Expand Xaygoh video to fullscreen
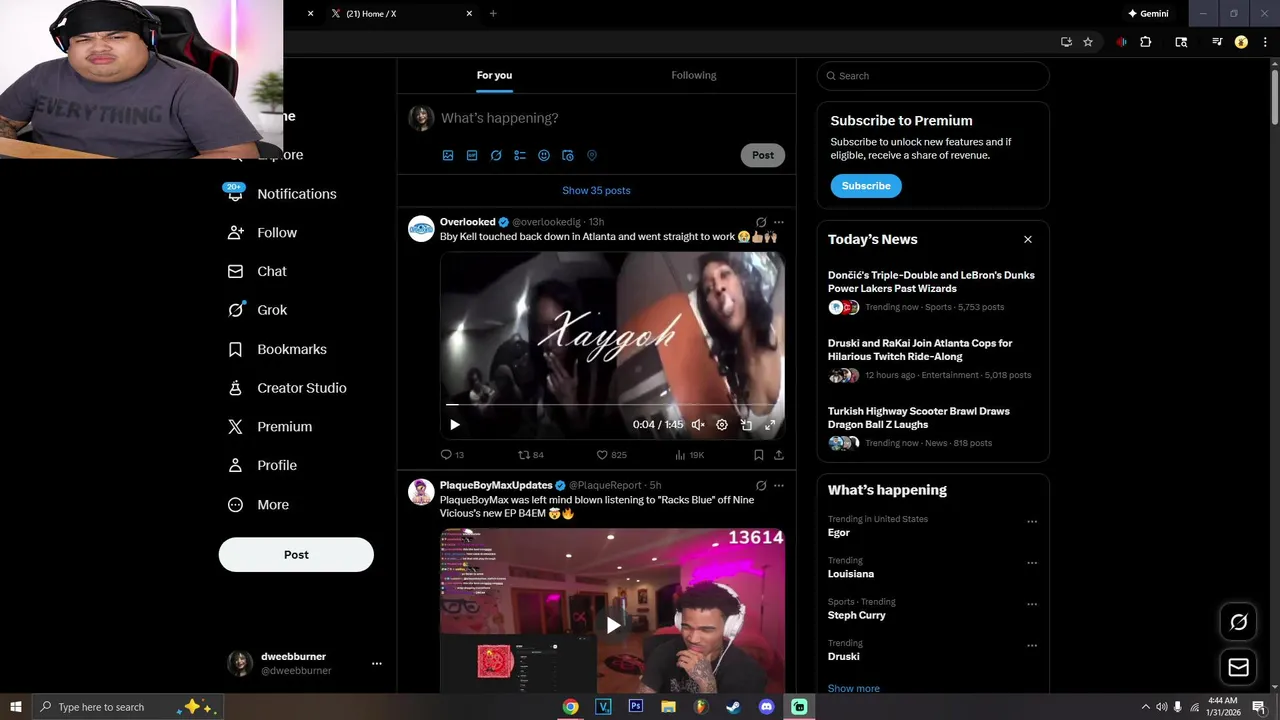The height and width of the screenshot is (720, 1280). click(x=770, y=425)
